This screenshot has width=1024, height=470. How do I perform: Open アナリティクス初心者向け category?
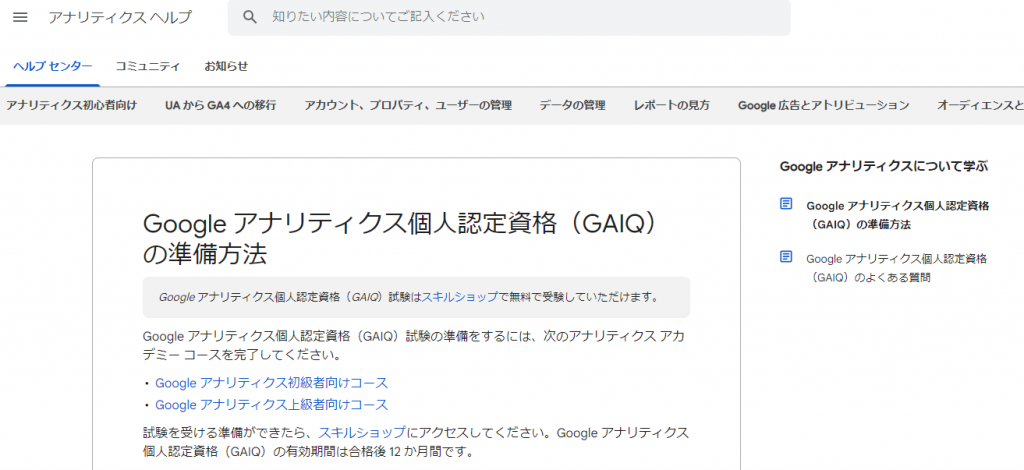pyautogui.click(x=72, y=105)
